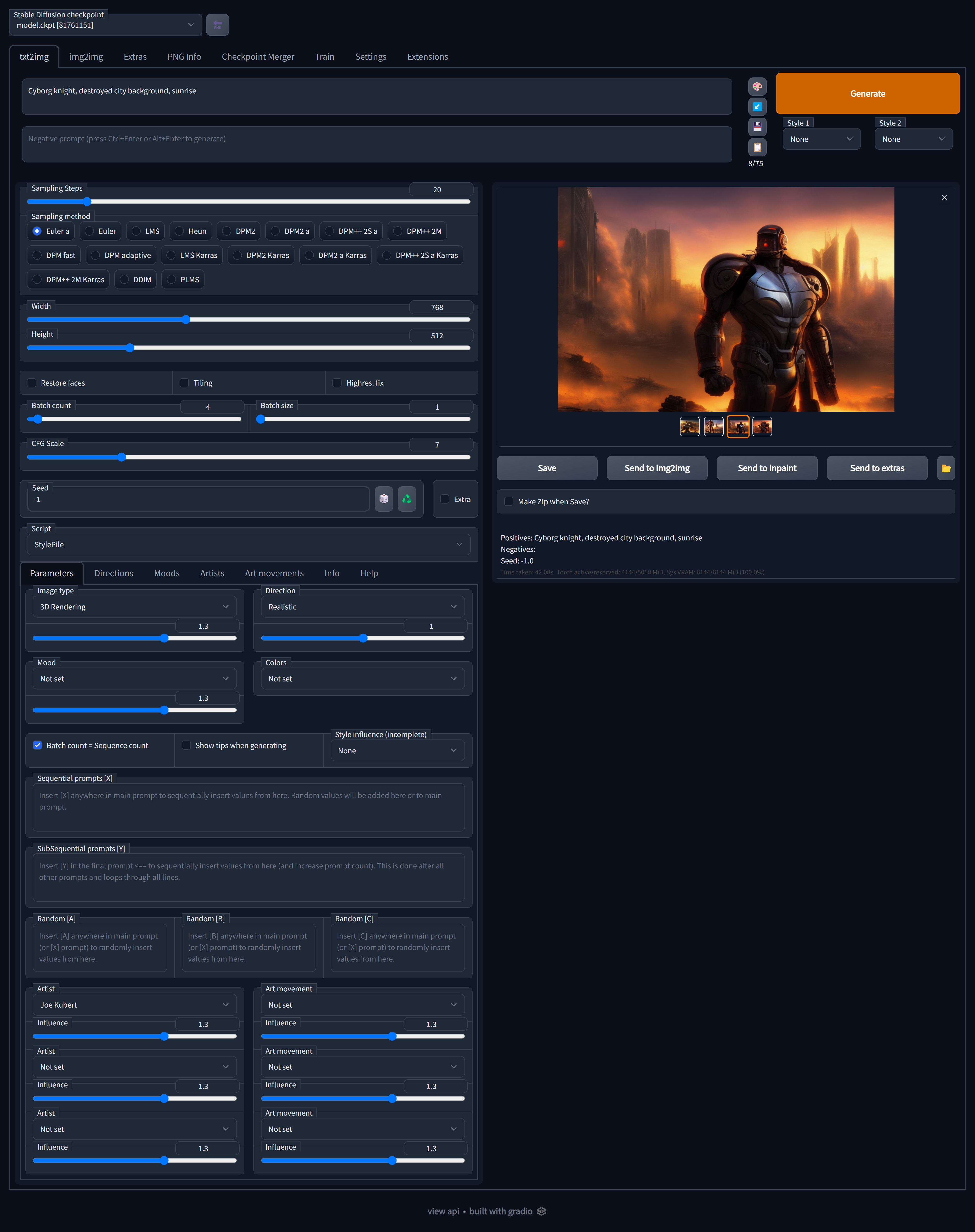
Task: Enable the Highres. fix checkbox
Action: coord(337,383)
